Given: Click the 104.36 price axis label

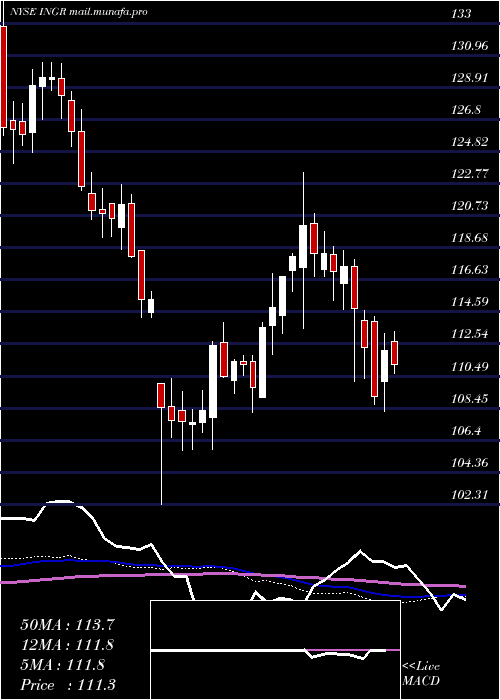Looking at the screenshot, I should coord(470,463).
